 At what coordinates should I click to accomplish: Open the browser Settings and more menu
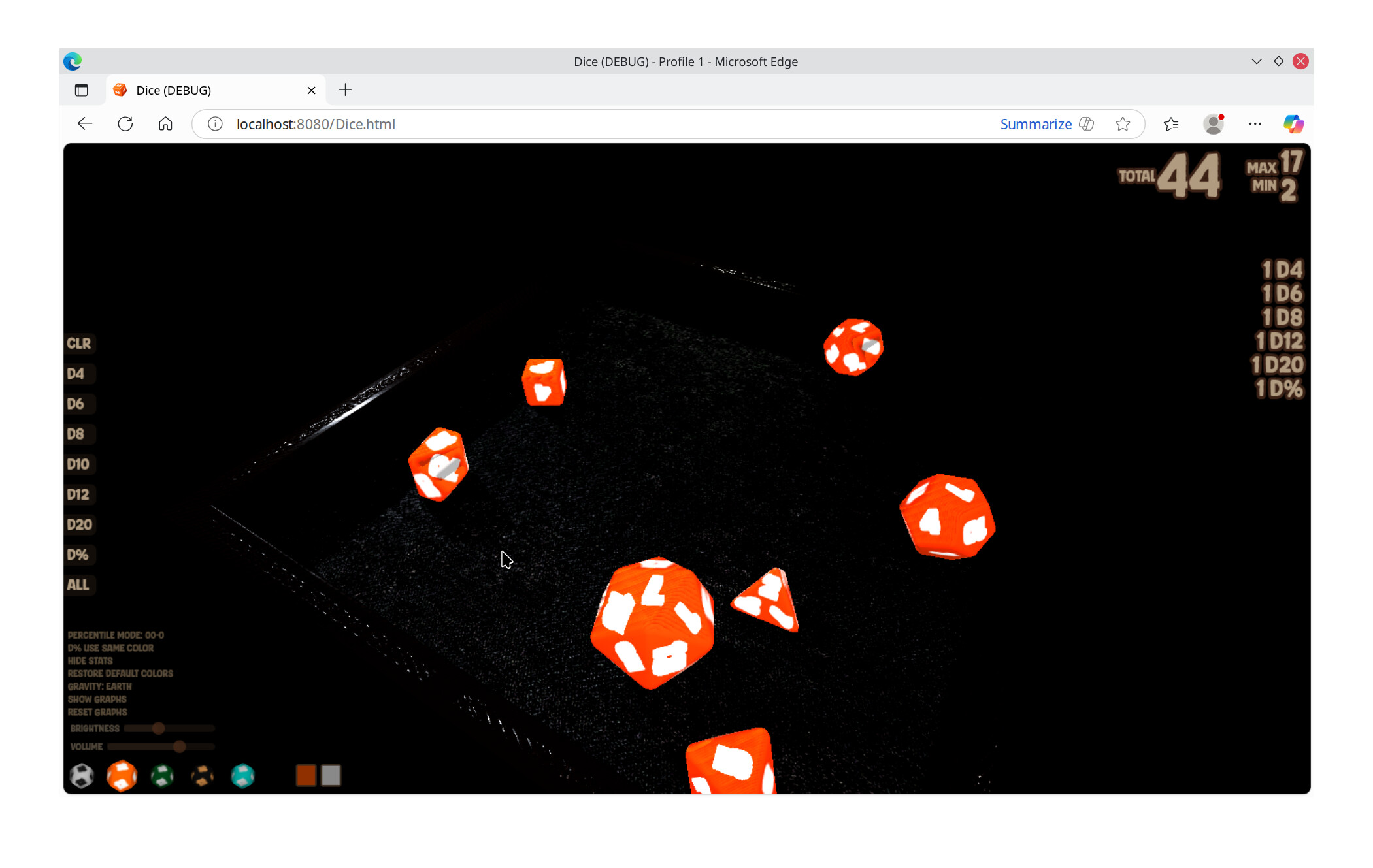(x=1255, y=124)
